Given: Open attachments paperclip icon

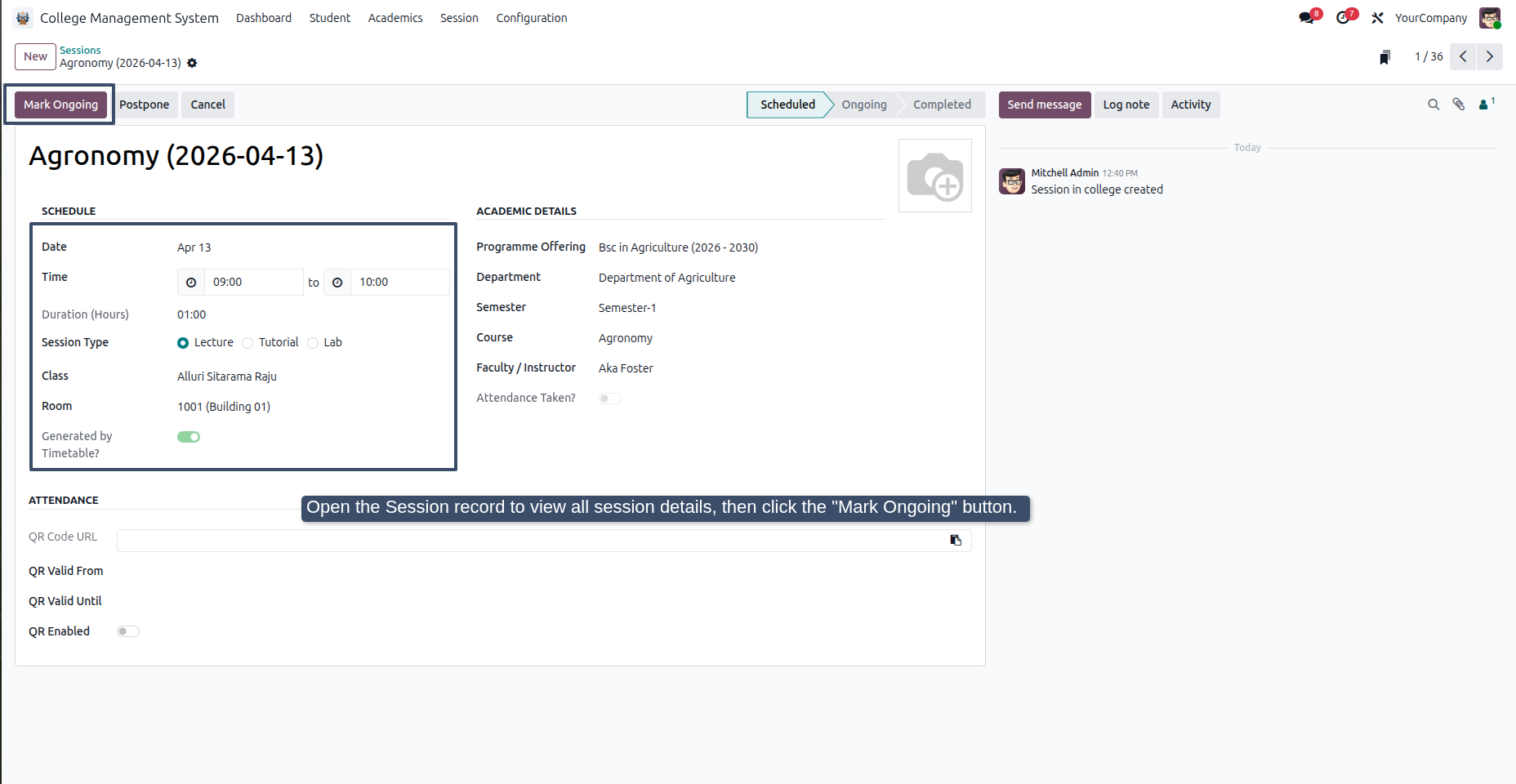Looking at the screenshot, I should coord(1459,105).
